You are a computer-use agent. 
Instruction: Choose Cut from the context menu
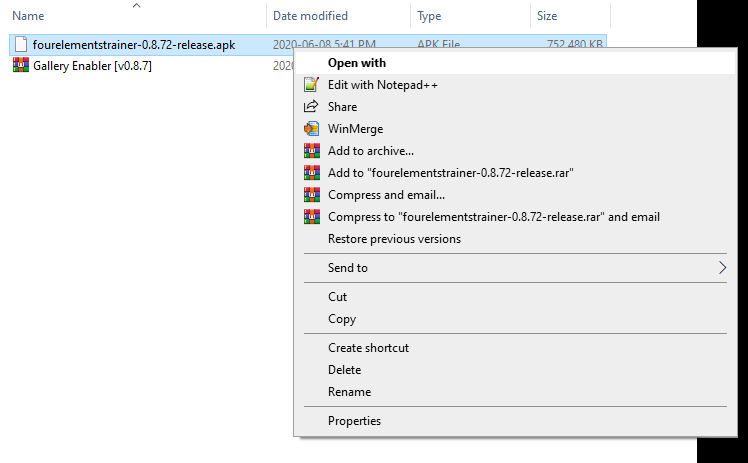338,297
